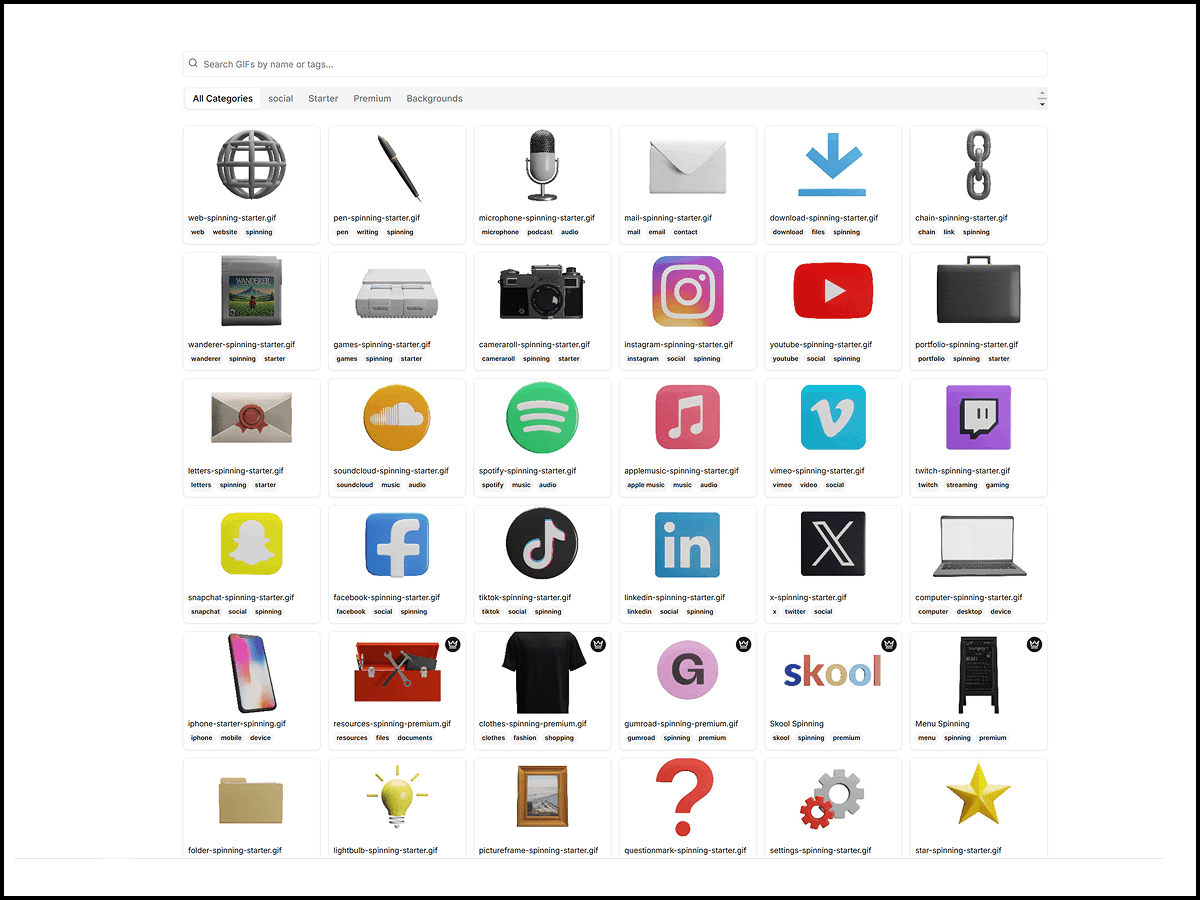This screenshot has height=900, width=1200.
Task: Click the gaming tag on twitch card
Action: [997, 485]
